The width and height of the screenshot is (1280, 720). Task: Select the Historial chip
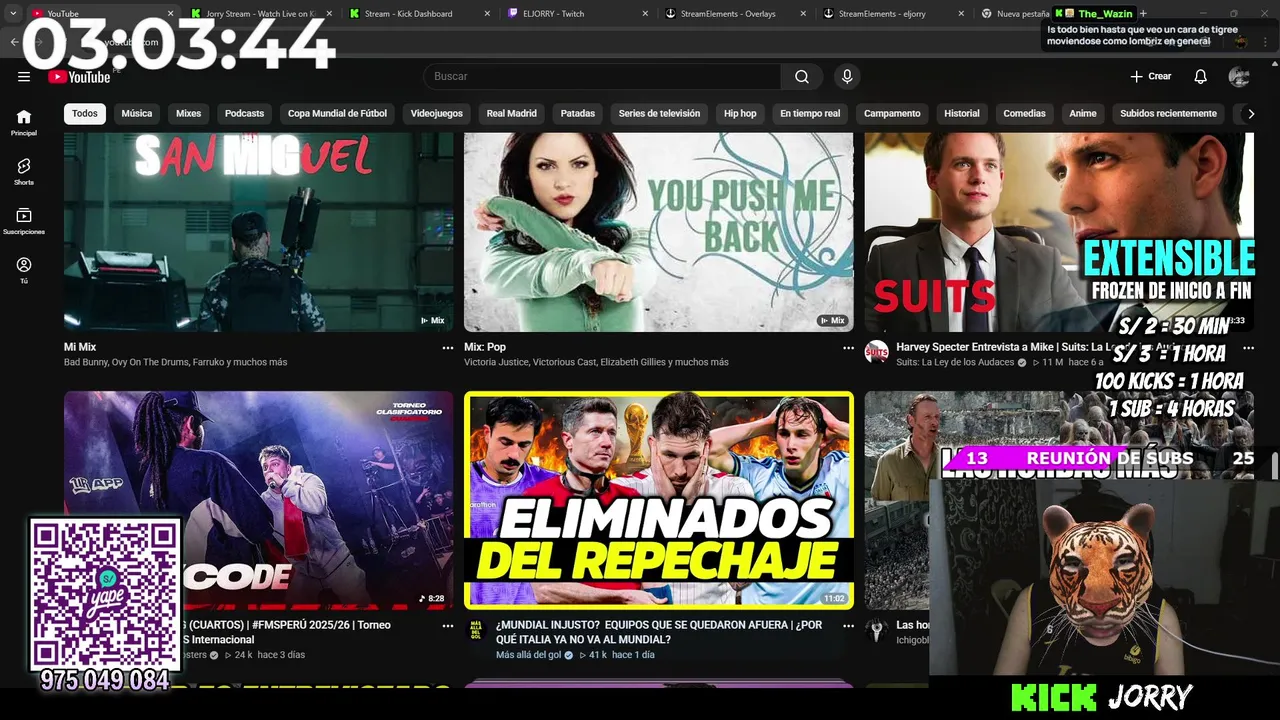(962, 114)
